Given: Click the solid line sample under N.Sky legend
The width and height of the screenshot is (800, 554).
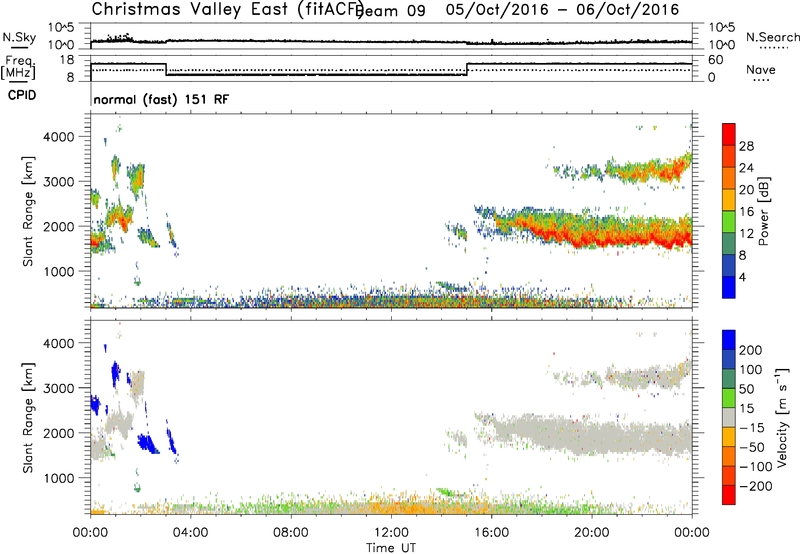Looking at the screenshot, I should click(19, 48).
